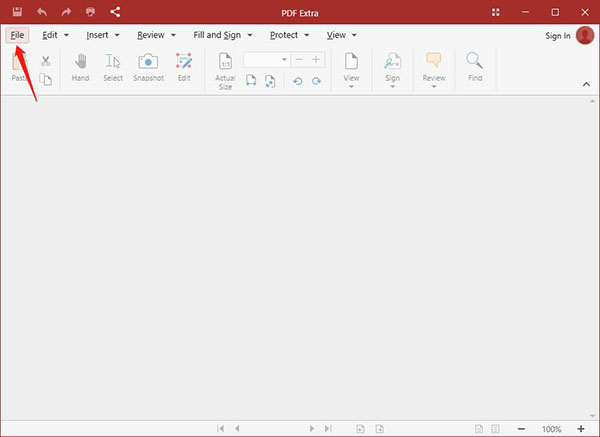This screenshot has width=600, height=437.
Task: Go to previous page button
Action: click(x=237, y=429)
